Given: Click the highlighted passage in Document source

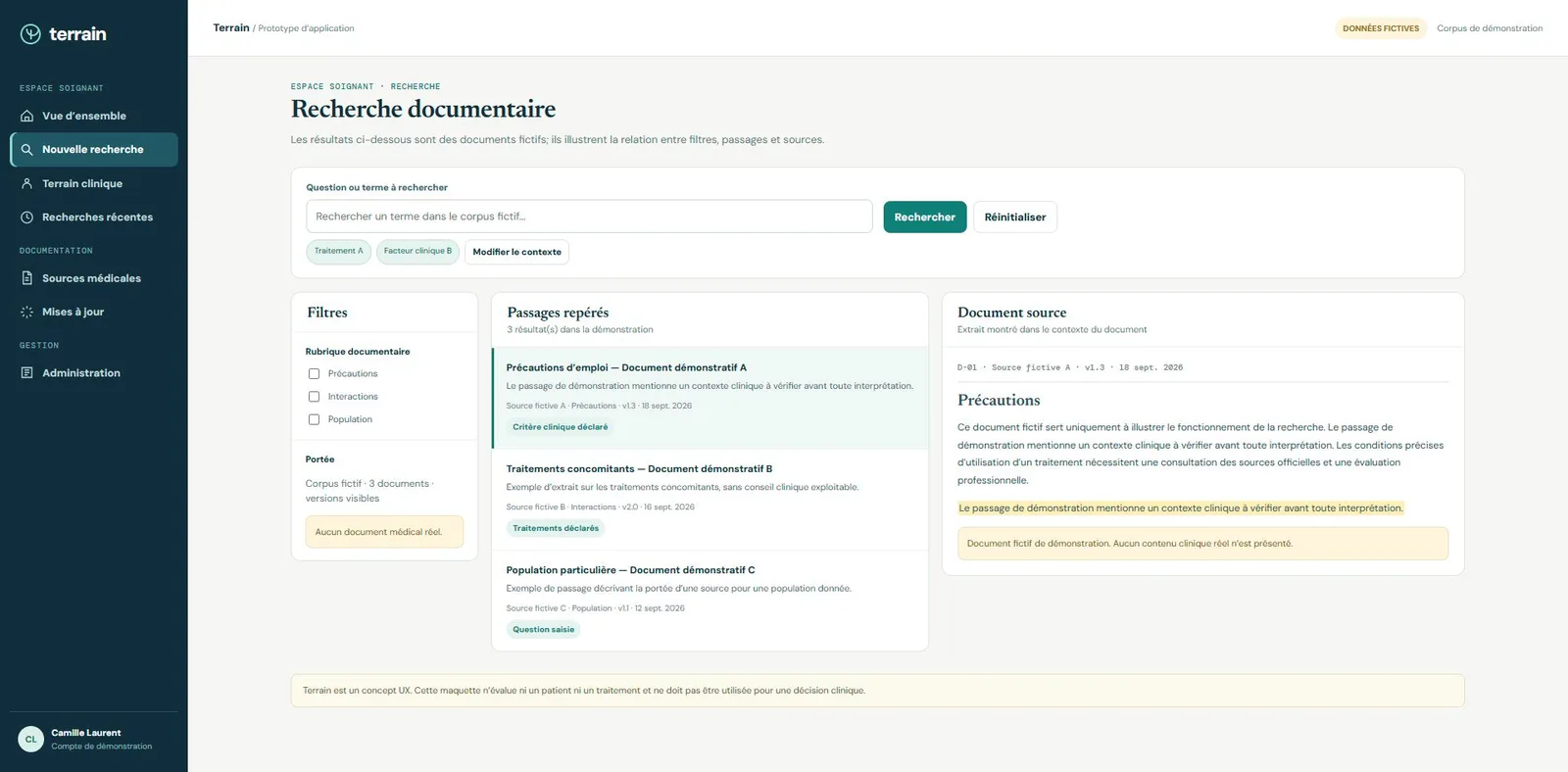Looking at the screenshot, I should pyautogui.click(x=1181, y=508).
